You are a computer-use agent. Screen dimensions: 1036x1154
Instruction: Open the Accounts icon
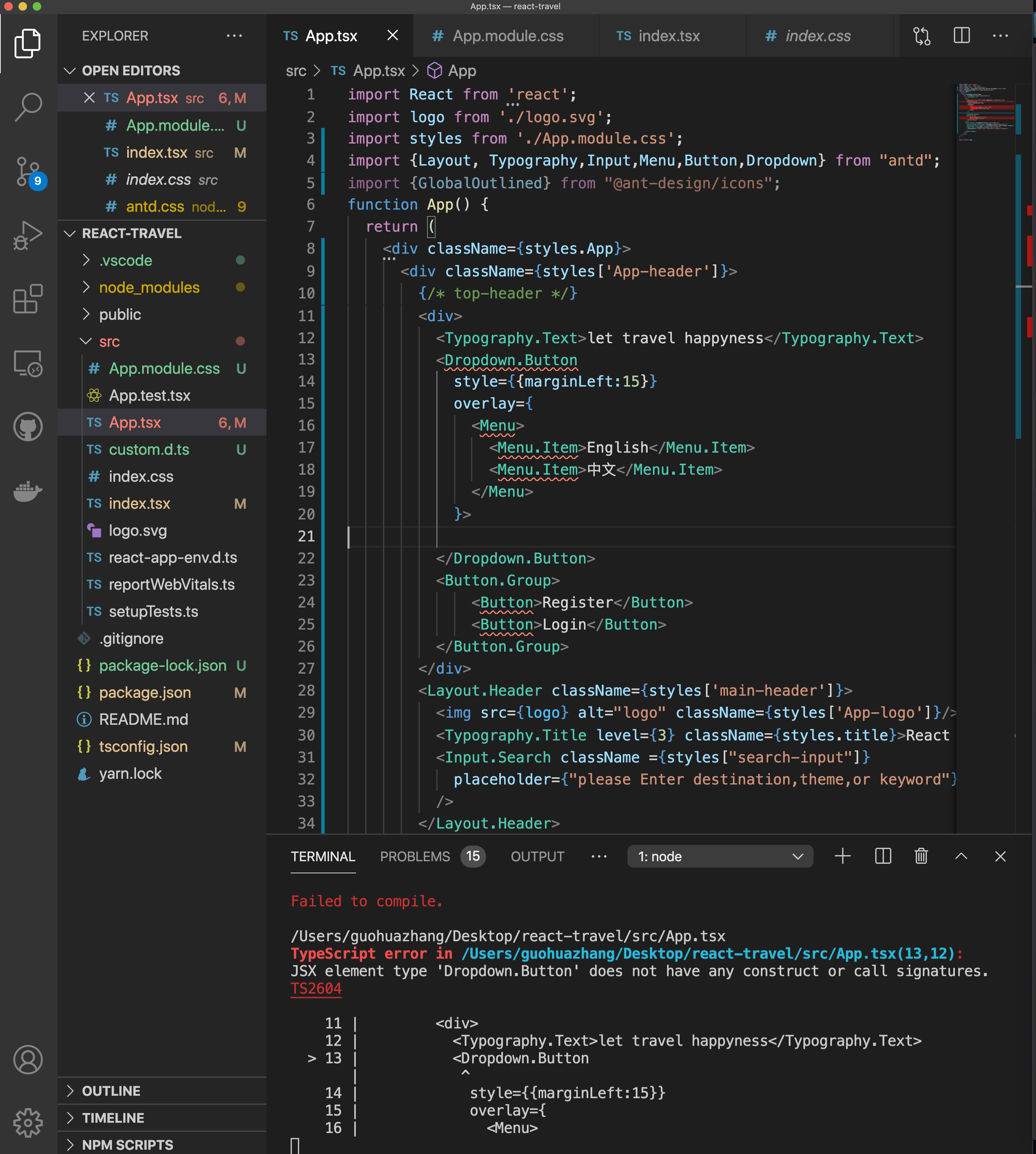pyautogui.click(x=28, y=1059)
